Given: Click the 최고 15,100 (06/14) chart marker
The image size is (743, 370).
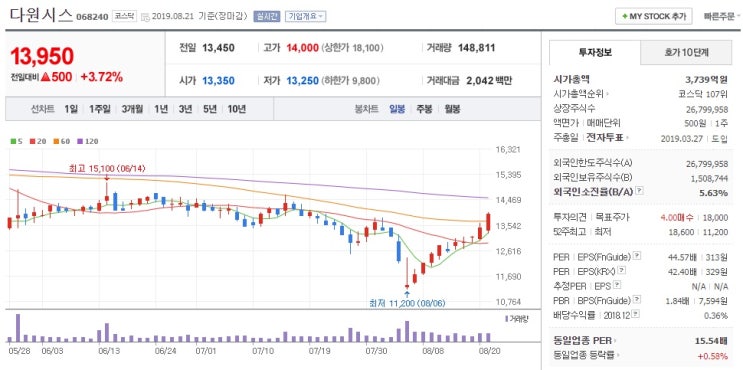Looking at the screenshot, I should pyautogui.click(x=107, y=168).
